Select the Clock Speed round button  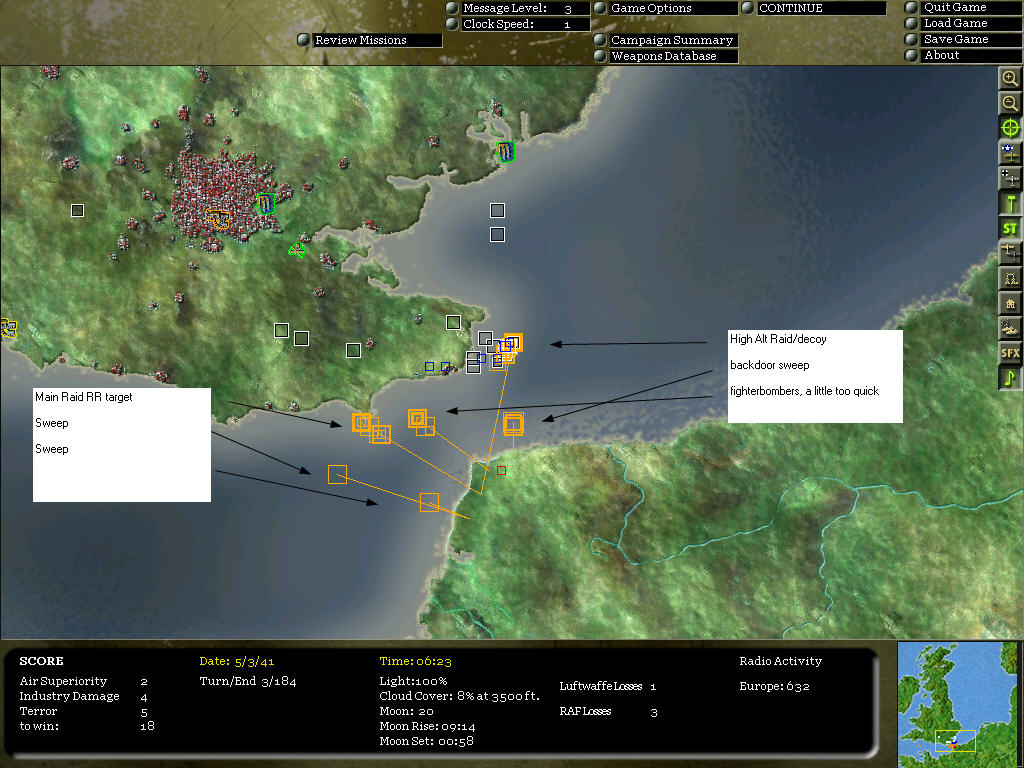click(452, 24)
